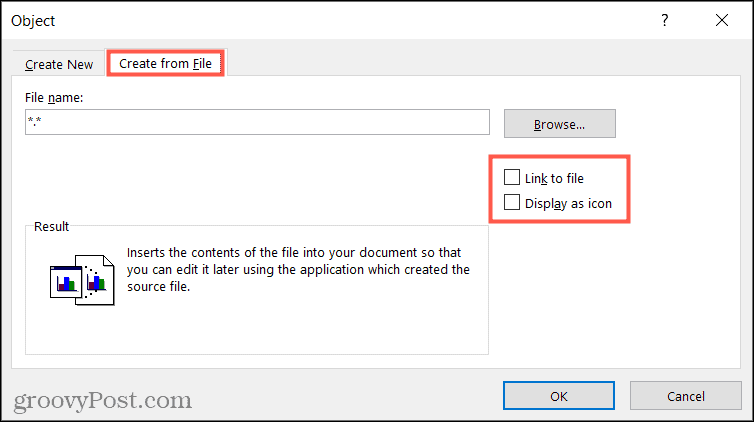Dismiss the dialog using Cancel
Screen dimensions: 754x422
tap(685, 396)
